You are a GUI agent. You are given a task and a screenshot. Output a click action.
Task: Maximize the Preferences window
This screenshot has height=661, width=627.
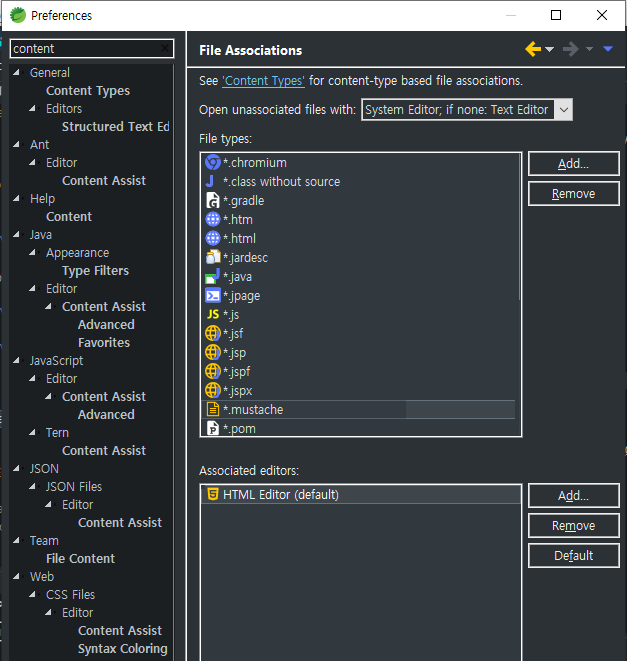tap(556, 15)
